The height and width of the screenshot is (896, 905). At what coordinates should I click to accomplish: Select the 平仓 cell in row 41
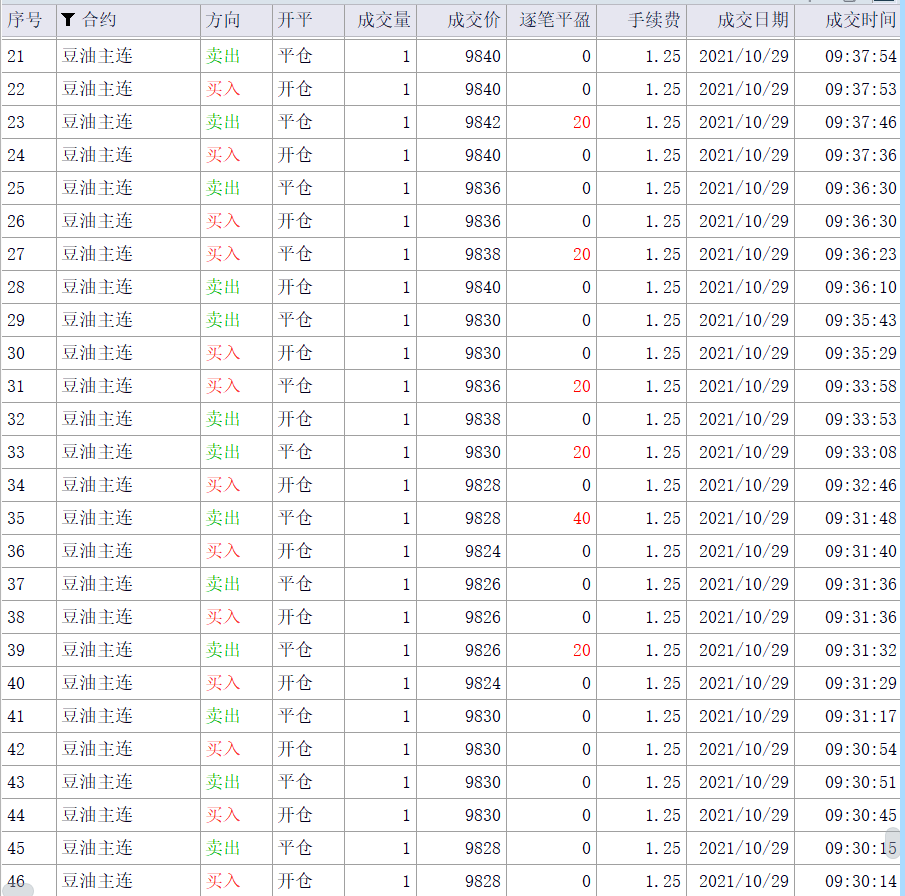[x=295, y=716]
